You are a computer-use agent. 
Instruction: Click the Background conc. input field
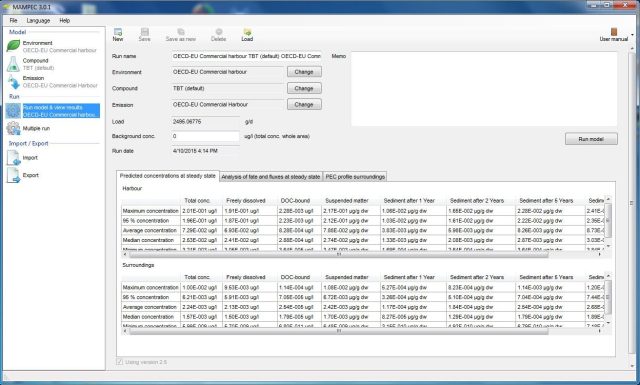point(205,136)
